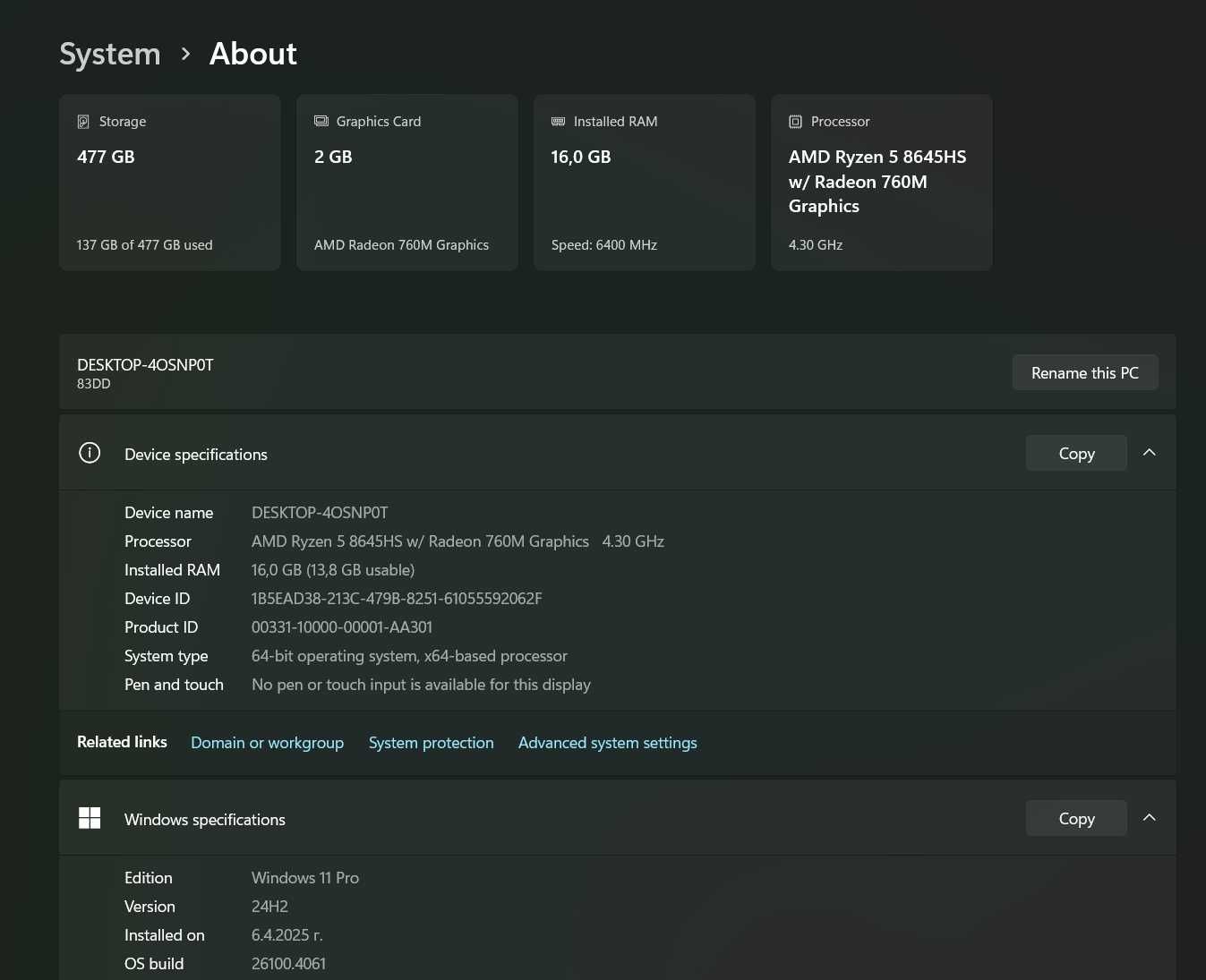Click the Device name value DESKTOP-4OSNP0T

(x=320, y=513)
